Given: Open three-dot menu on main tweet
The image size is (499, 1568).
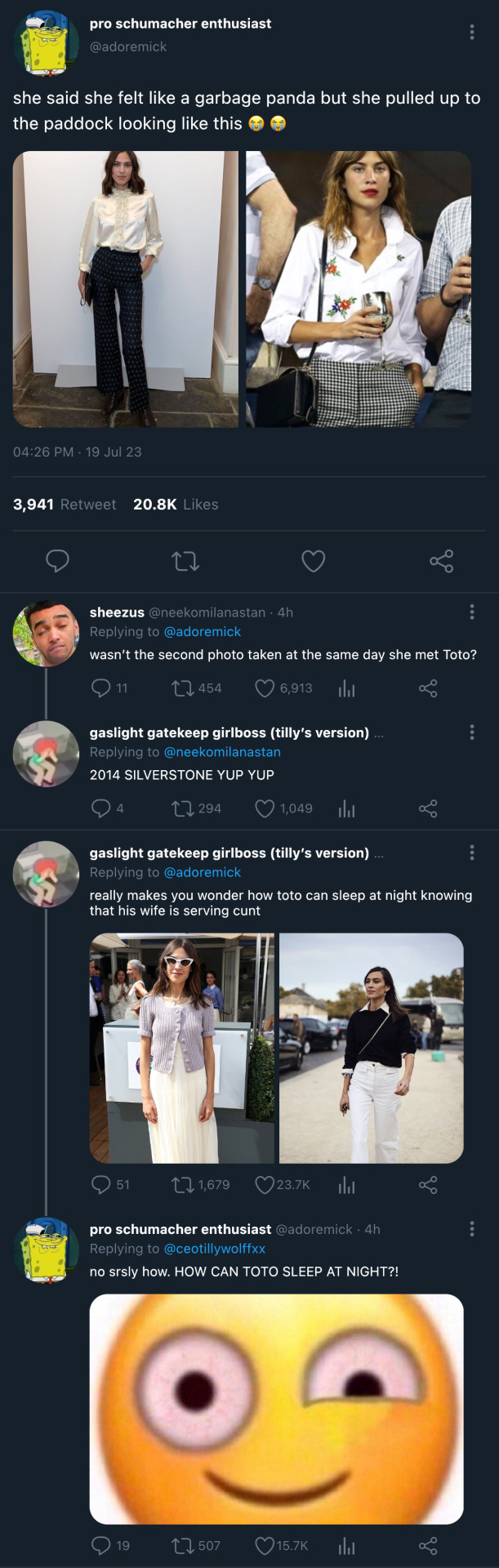Looking at the screenshot, I should click(472, 32).
